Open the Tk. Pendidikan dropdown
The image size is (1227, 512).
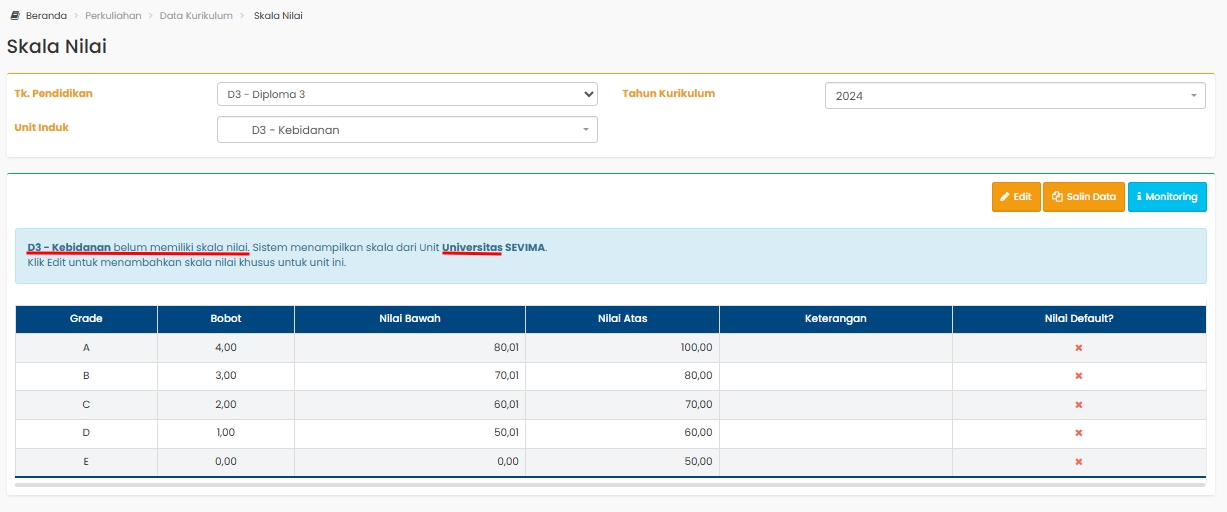point(406,94)
